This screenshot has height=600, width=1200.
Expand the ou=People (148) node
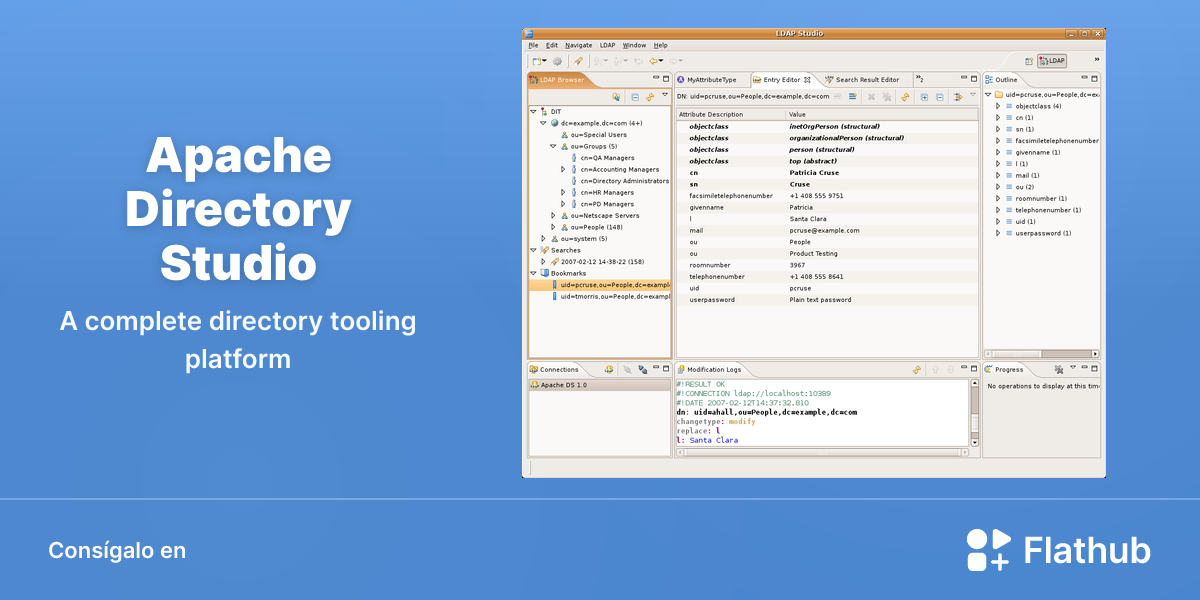click(553, 227)
